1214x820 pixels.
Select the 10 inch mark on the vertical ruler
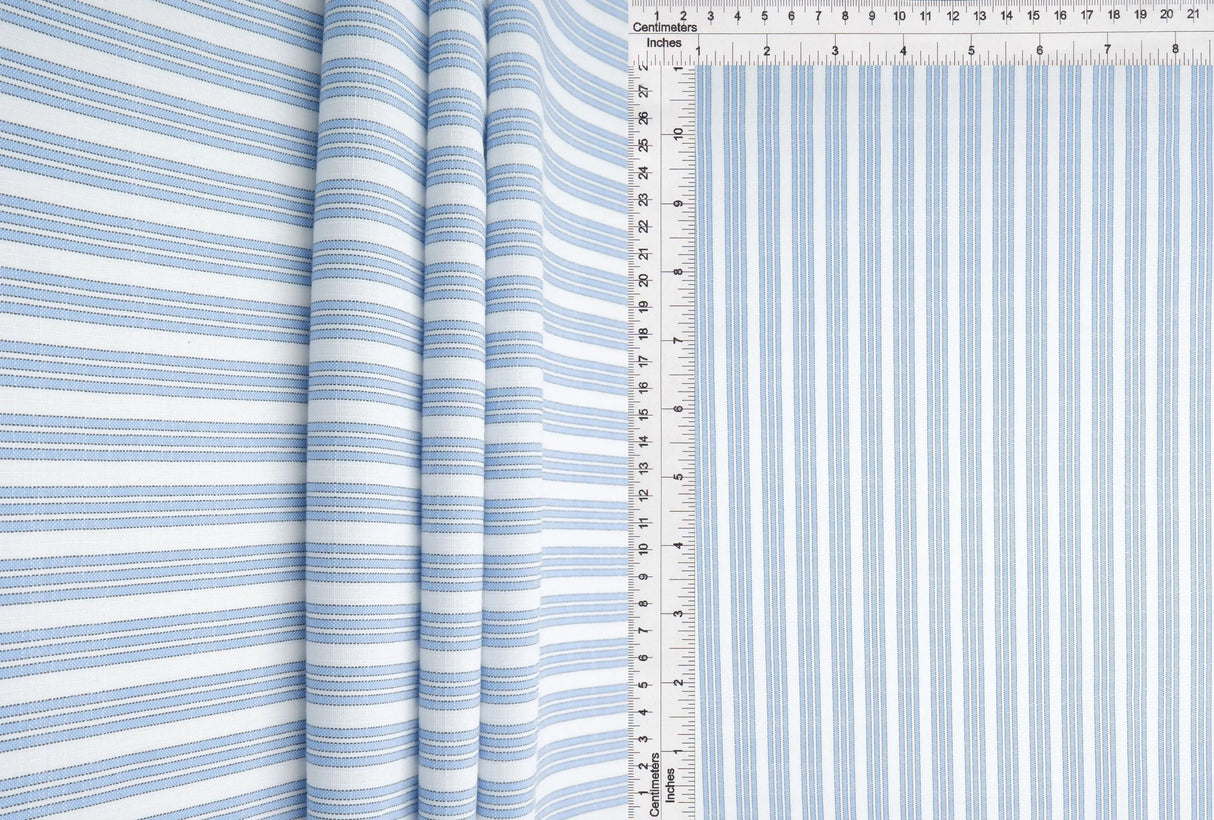pyautogui.click(x=678, y=134)
